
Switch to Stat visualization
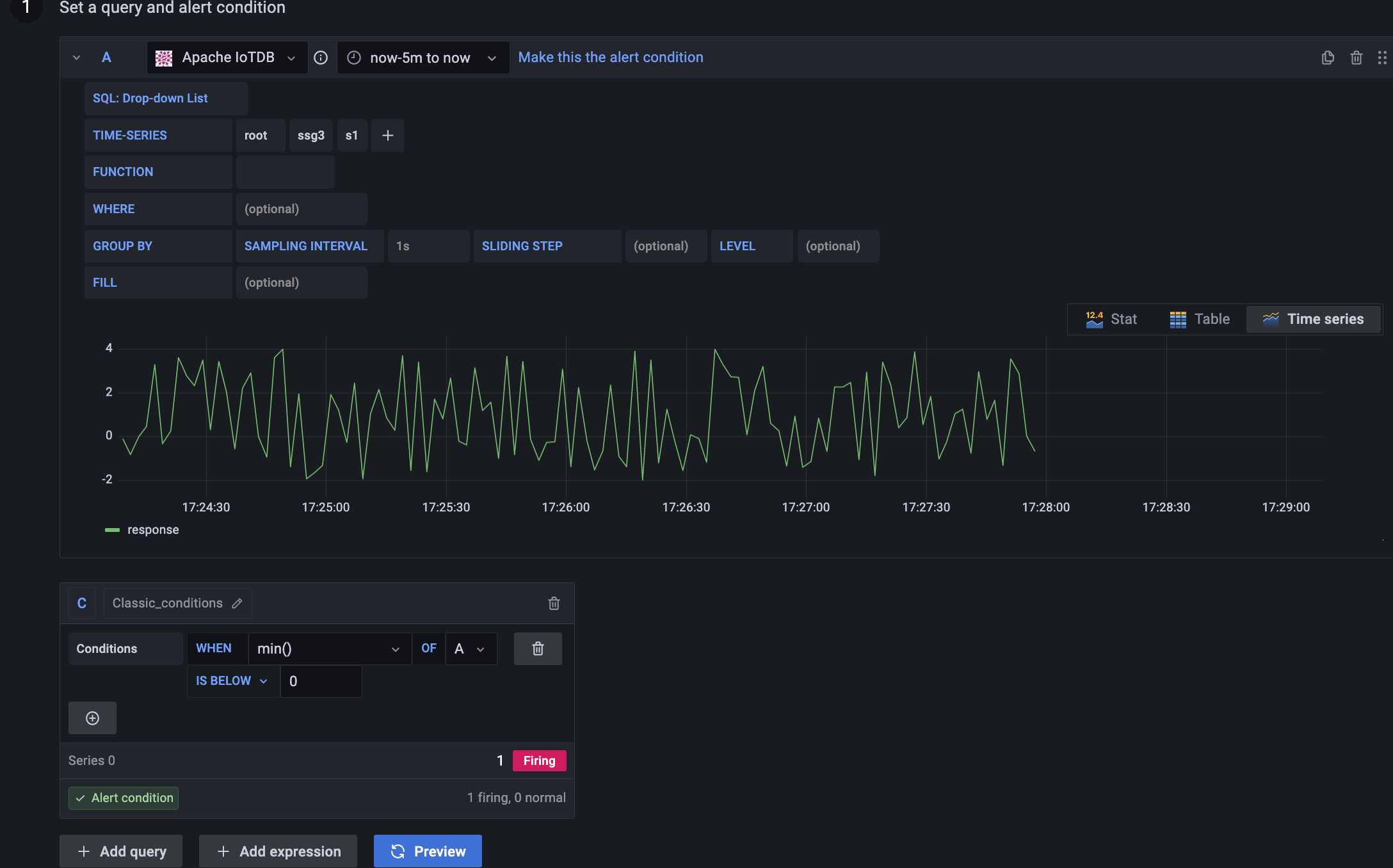[x=1111, y=319]
